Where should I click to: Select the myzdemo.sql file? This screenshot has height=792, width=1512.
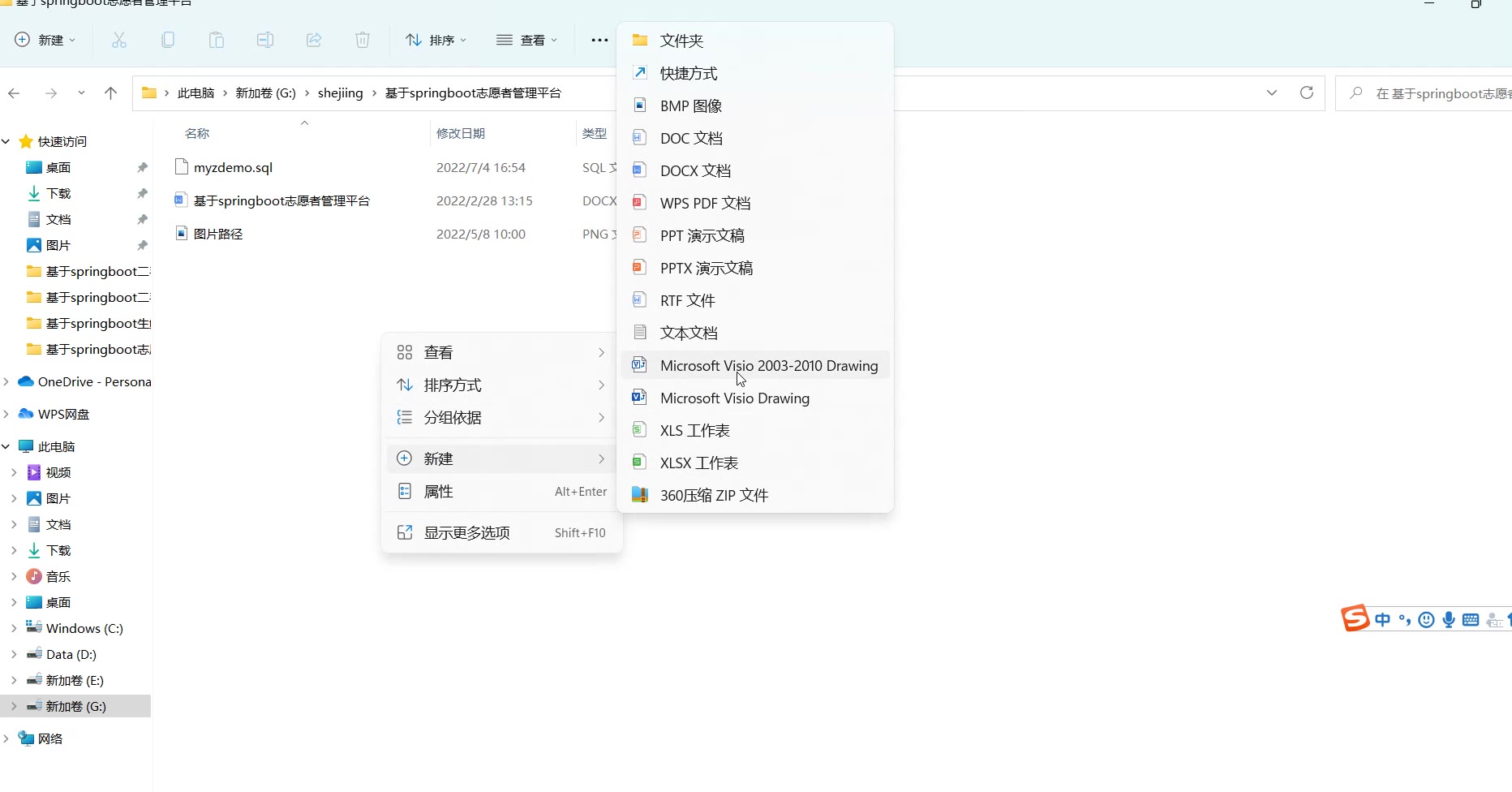233,167
